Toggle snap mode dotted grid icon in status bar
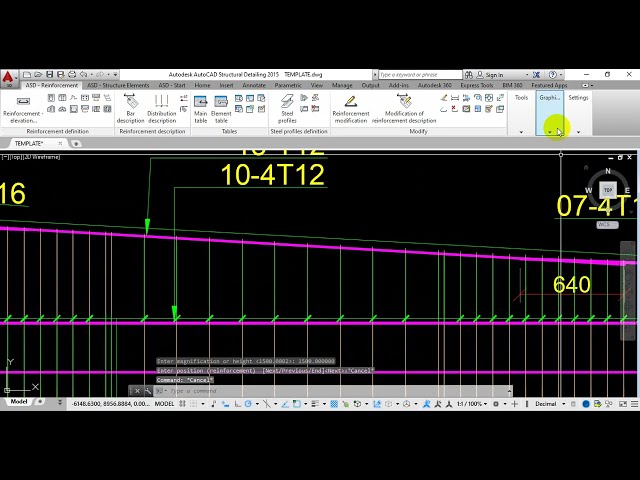640x480 pixels. click(x=194, y=404)
